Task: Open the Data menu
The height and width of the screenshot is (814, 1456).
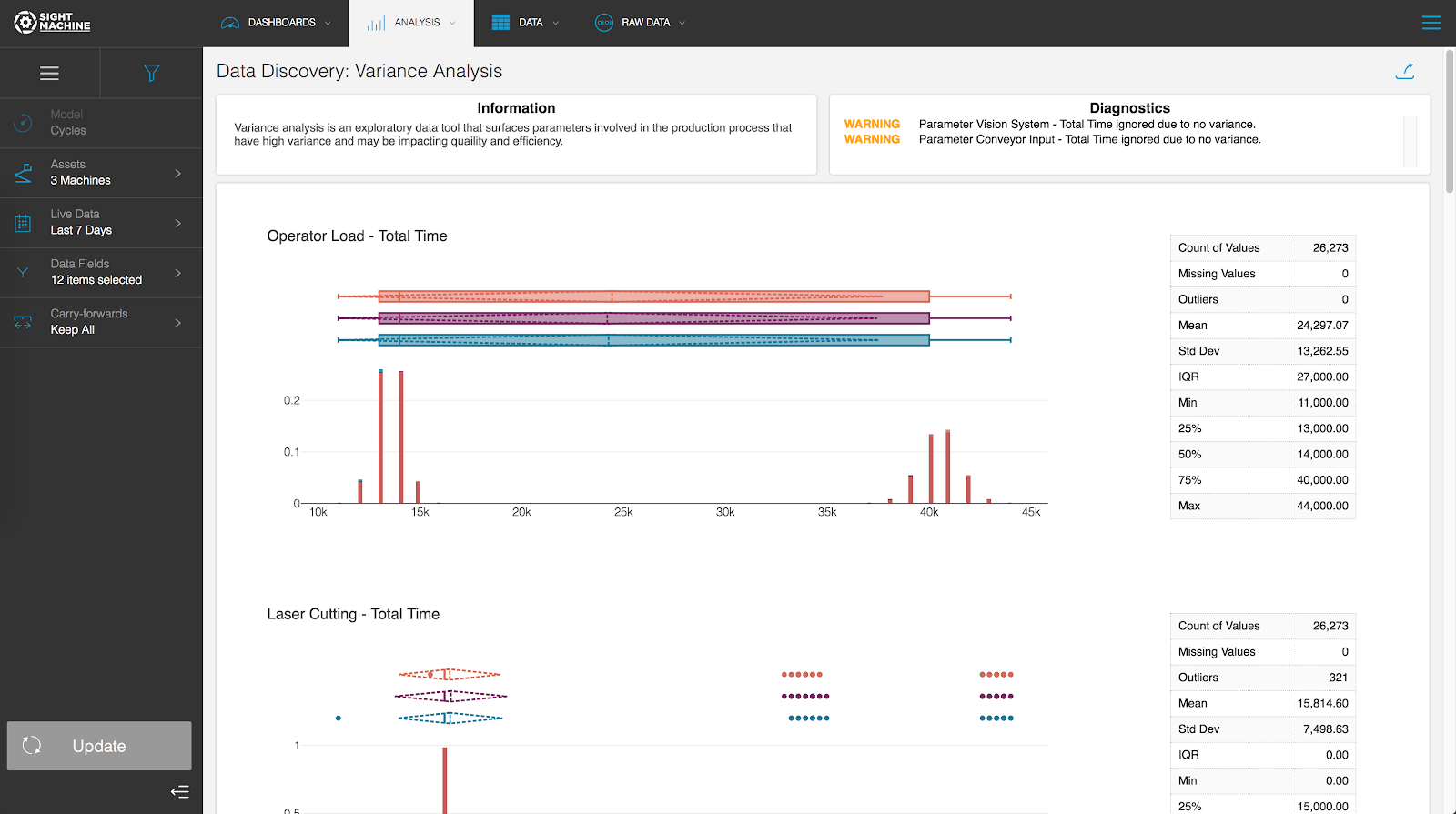Action: 525,23
